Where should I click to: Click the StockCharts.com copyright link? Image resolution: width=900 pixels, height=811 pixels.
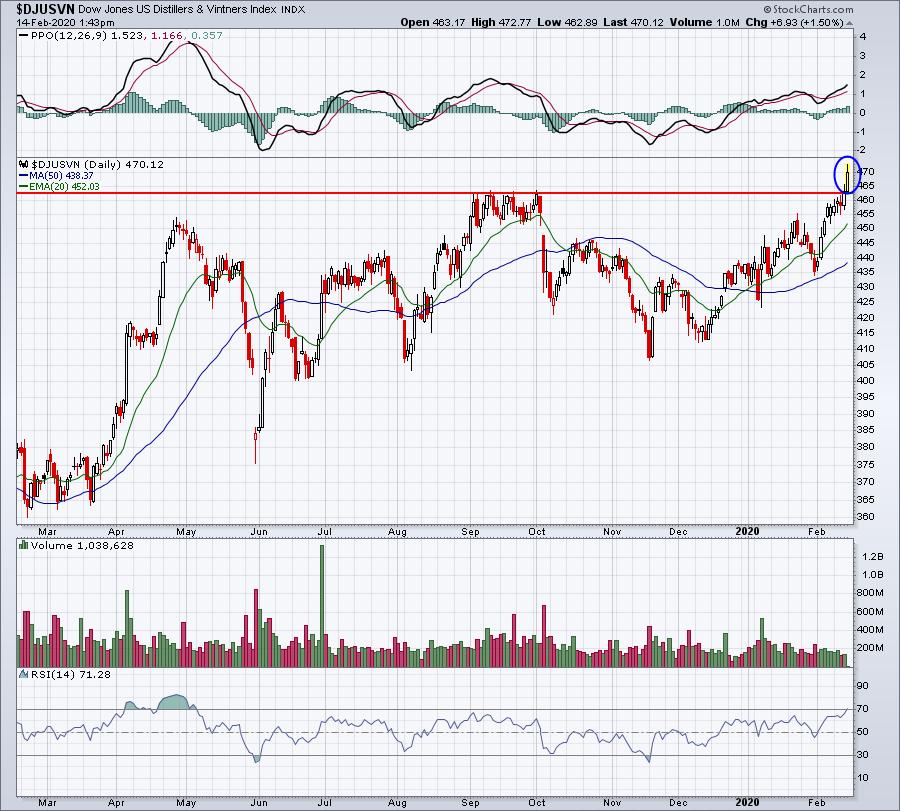pos(808,9)
